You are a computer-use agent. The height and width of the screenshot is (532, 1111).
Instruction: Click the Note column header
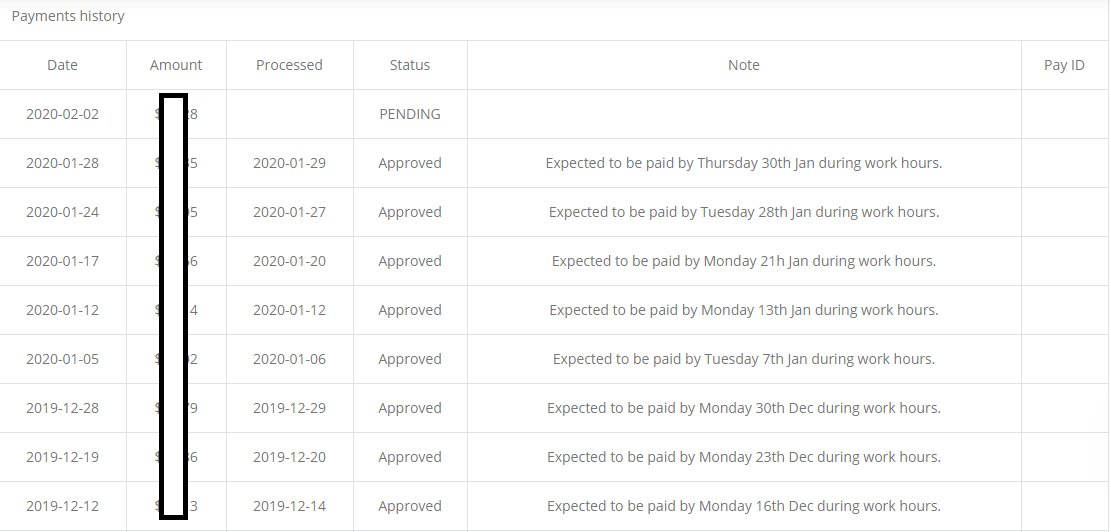(x=744, y=65)
